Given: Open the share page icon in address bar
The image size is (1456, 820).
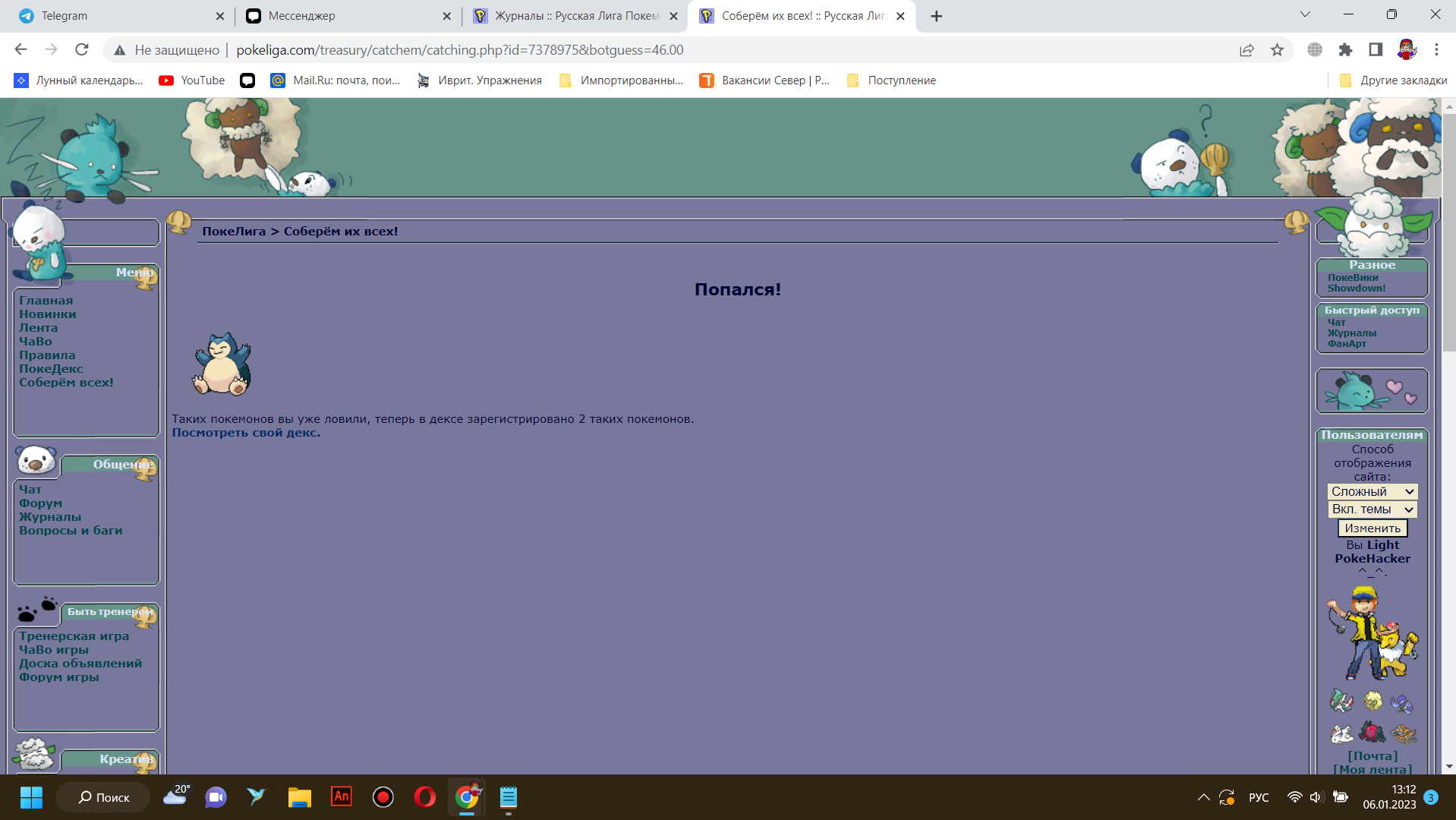Looking at the screenshot, I should [1246, 50].
